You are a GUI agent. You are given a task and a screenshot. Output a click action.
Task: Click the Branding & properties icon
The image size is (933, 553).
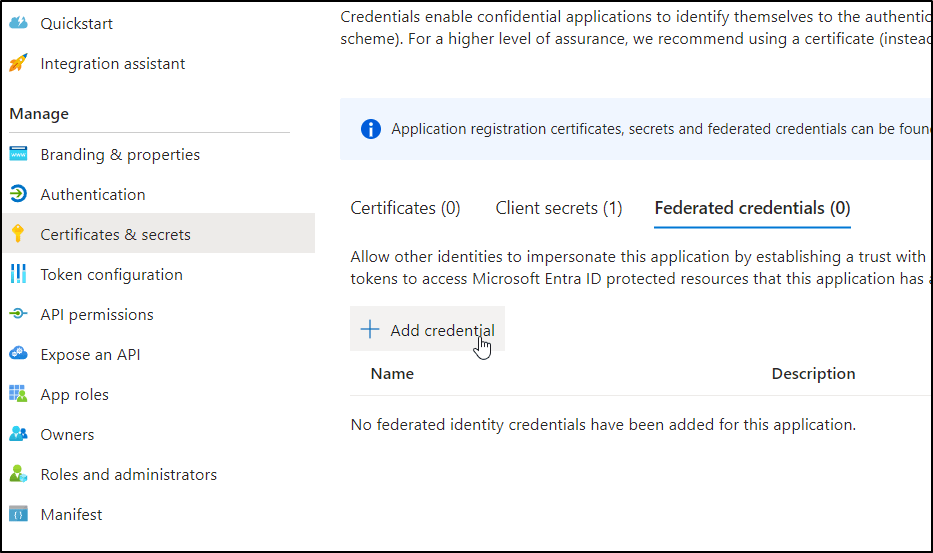(x=18, y=154)
